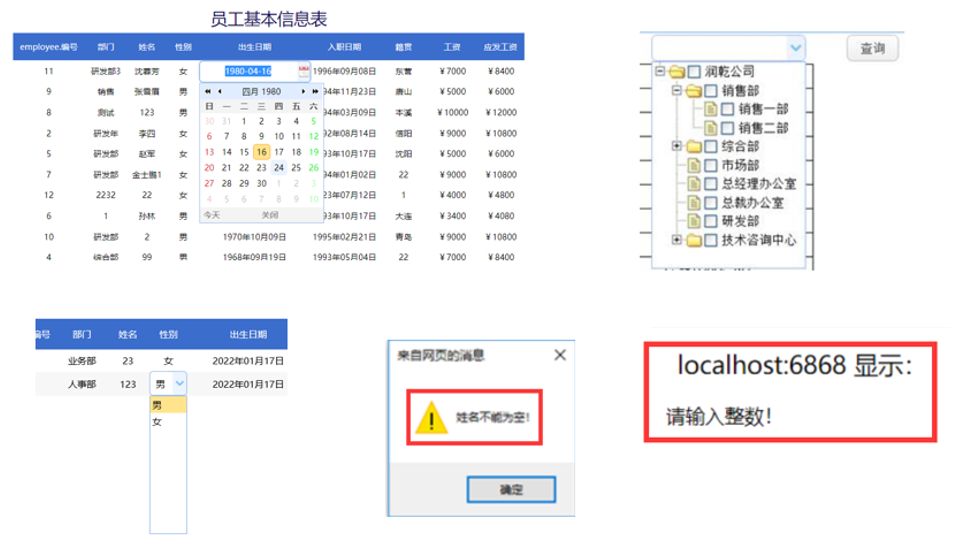960x547 pixels.
Task: Select day 17 in the calendar
Action: (279, 152)
